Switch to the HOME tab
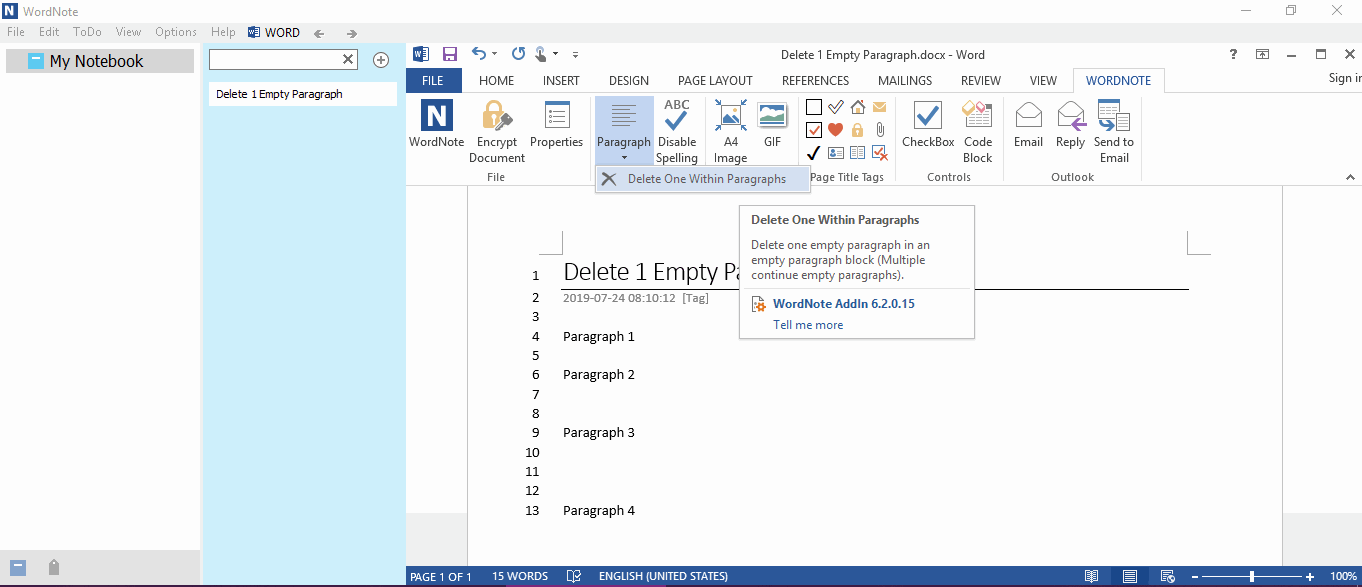The height and width of the screenshot is (587, 1362). tap(496, 81)
